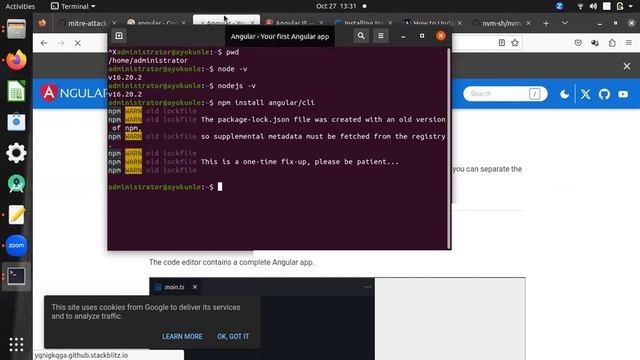The height and width of the screenshot is (360, 640).
Task: Open Angular YouTube icon link
Action: 623,94
